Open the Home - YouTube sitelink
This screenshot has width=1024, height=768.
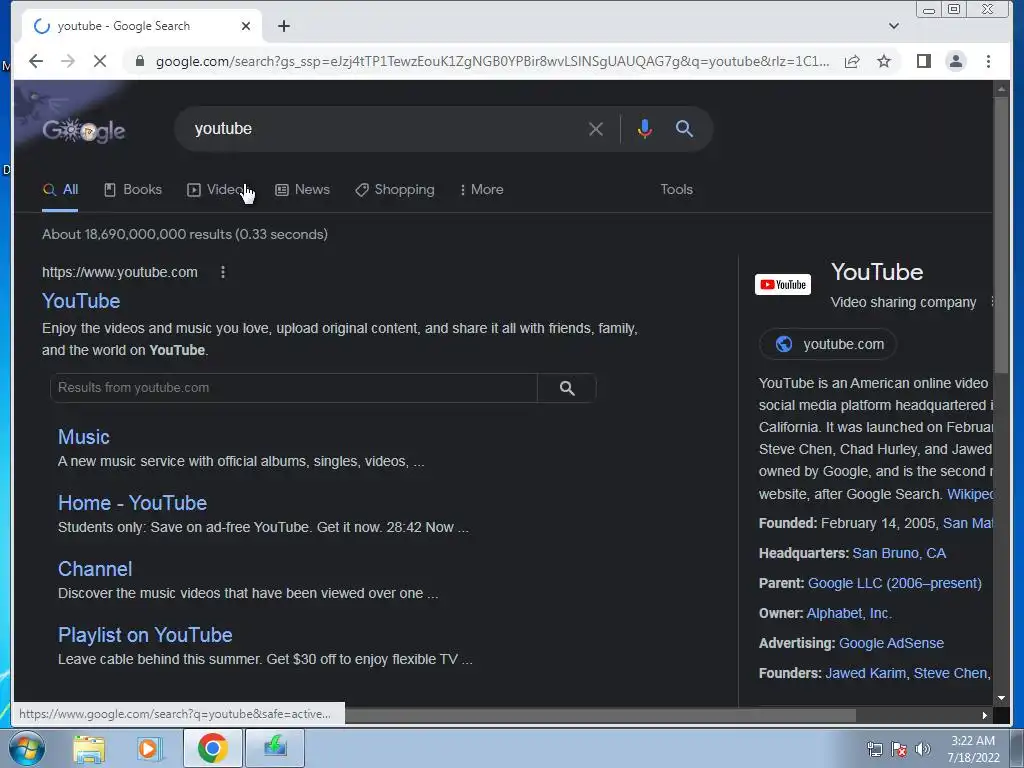pos(133,503)
